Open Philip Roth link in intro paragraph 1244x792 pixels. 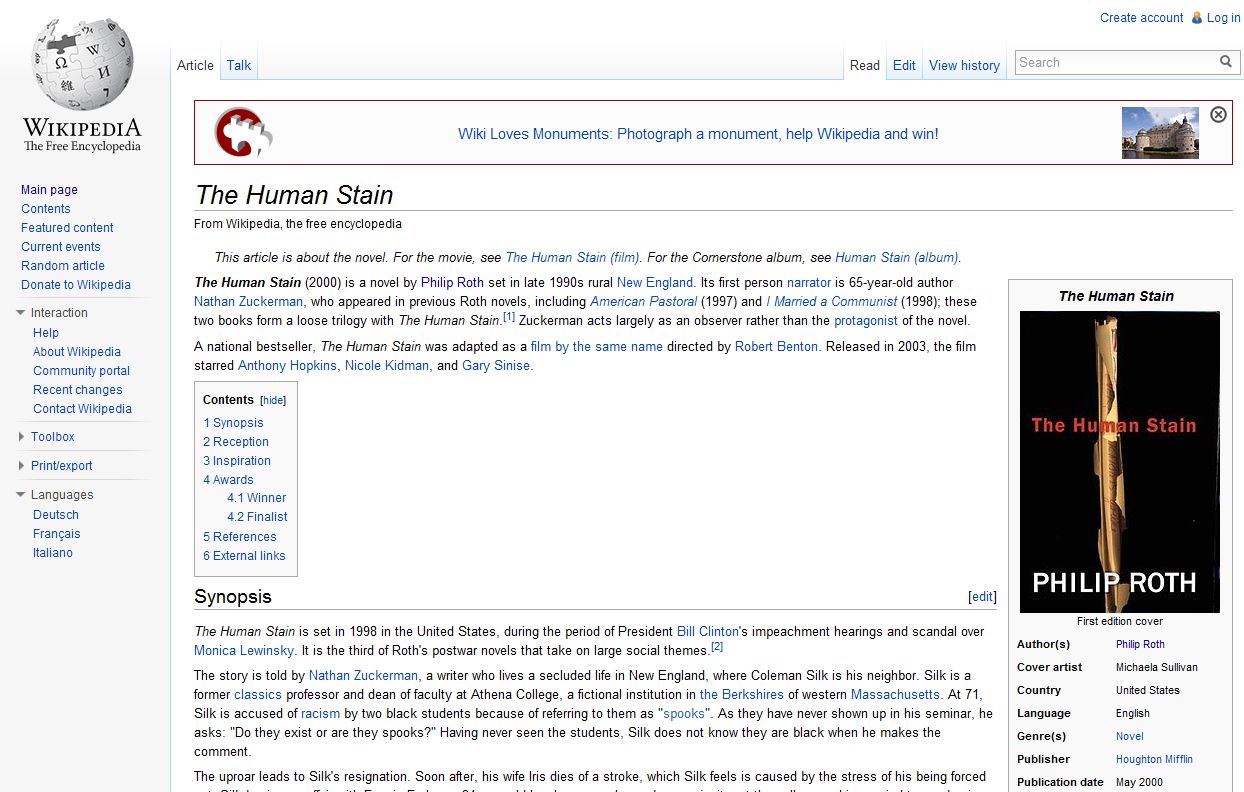pos(452,283)
